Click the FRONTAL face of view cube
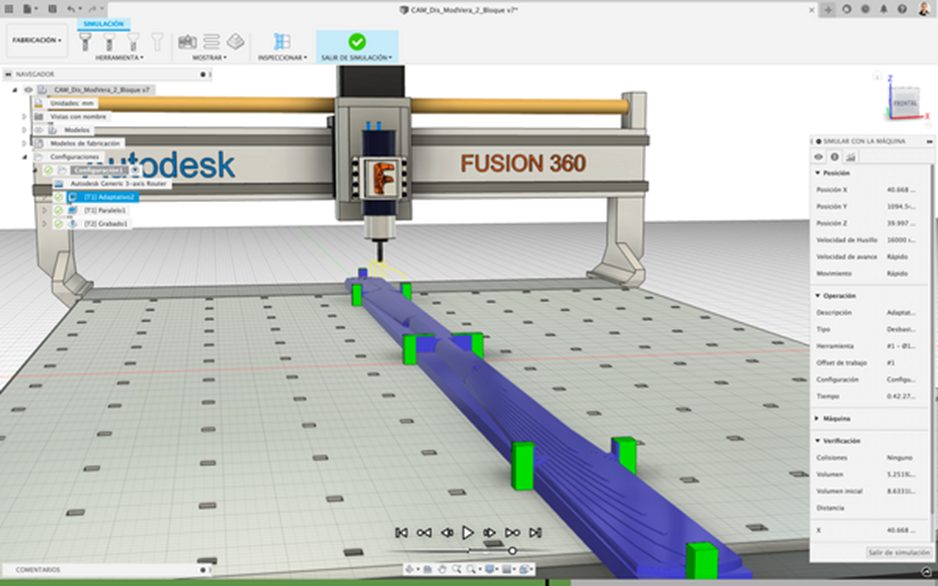 (x=904, y=103)
